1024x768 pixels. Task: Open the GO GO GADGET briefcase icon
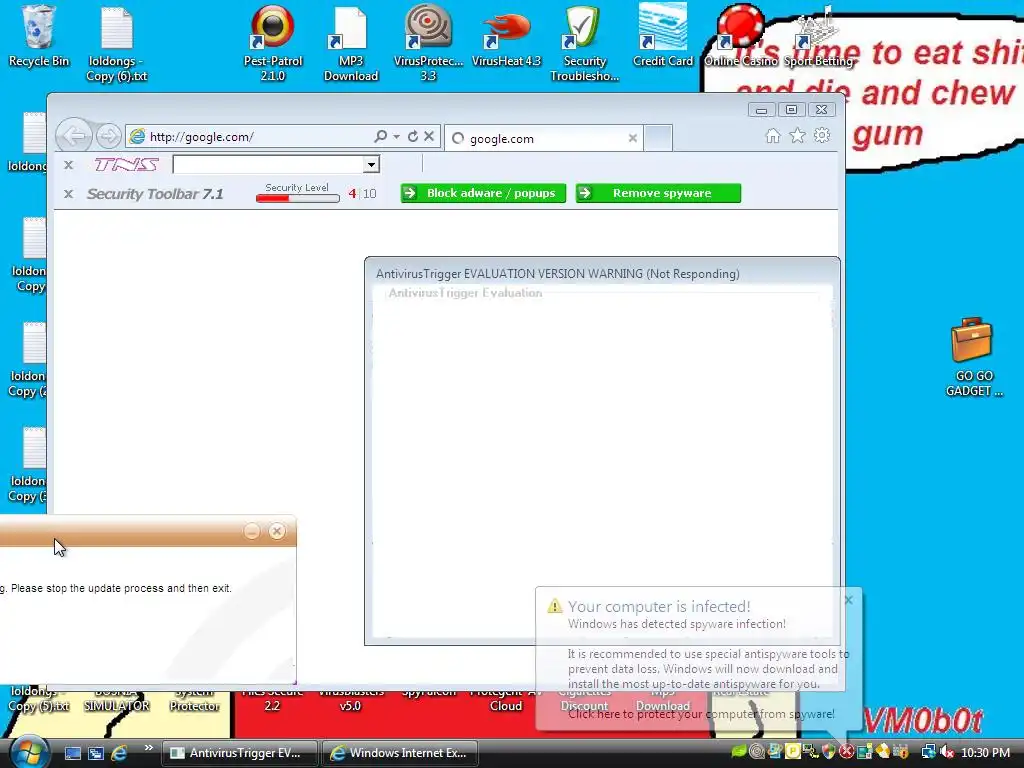973,357
